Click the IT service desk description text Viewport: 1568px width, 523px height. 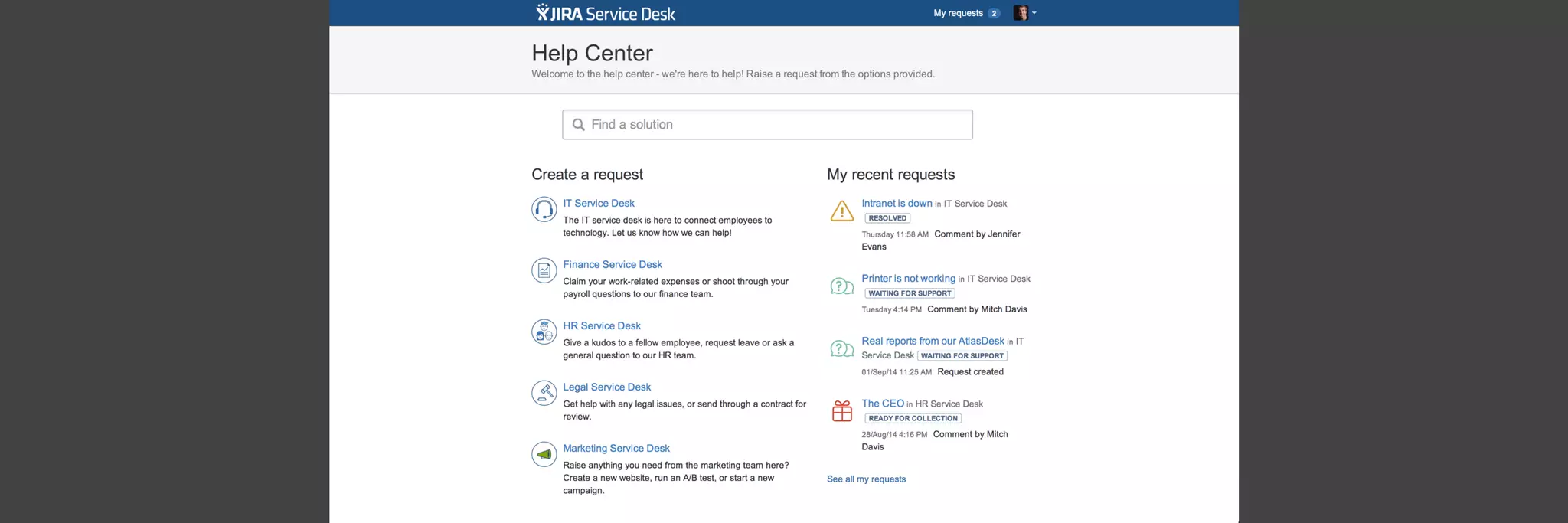(668, 227)
